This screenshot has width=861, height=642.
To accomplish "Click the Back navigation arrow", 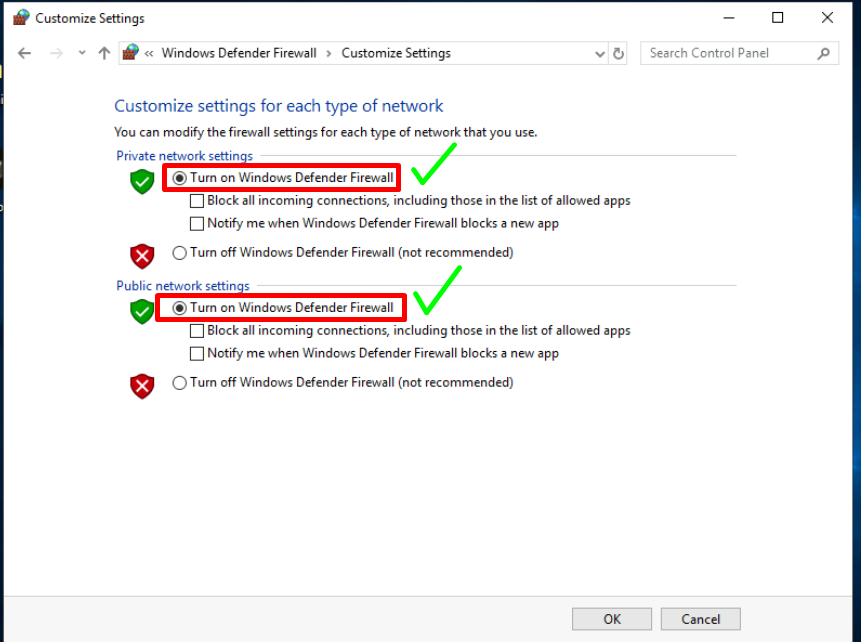I will point(25,53).
